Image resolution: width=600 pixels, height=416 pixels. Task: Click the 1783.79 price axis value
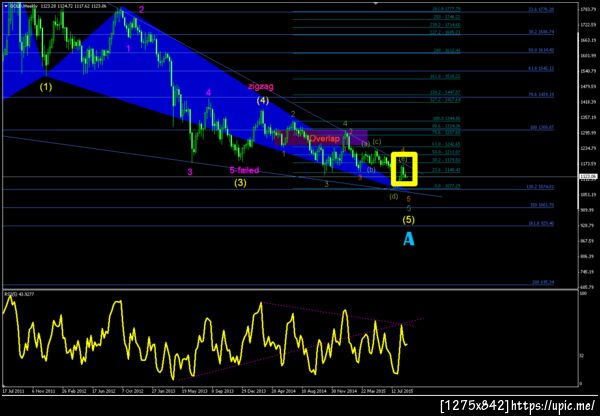[x=588, y=9]
